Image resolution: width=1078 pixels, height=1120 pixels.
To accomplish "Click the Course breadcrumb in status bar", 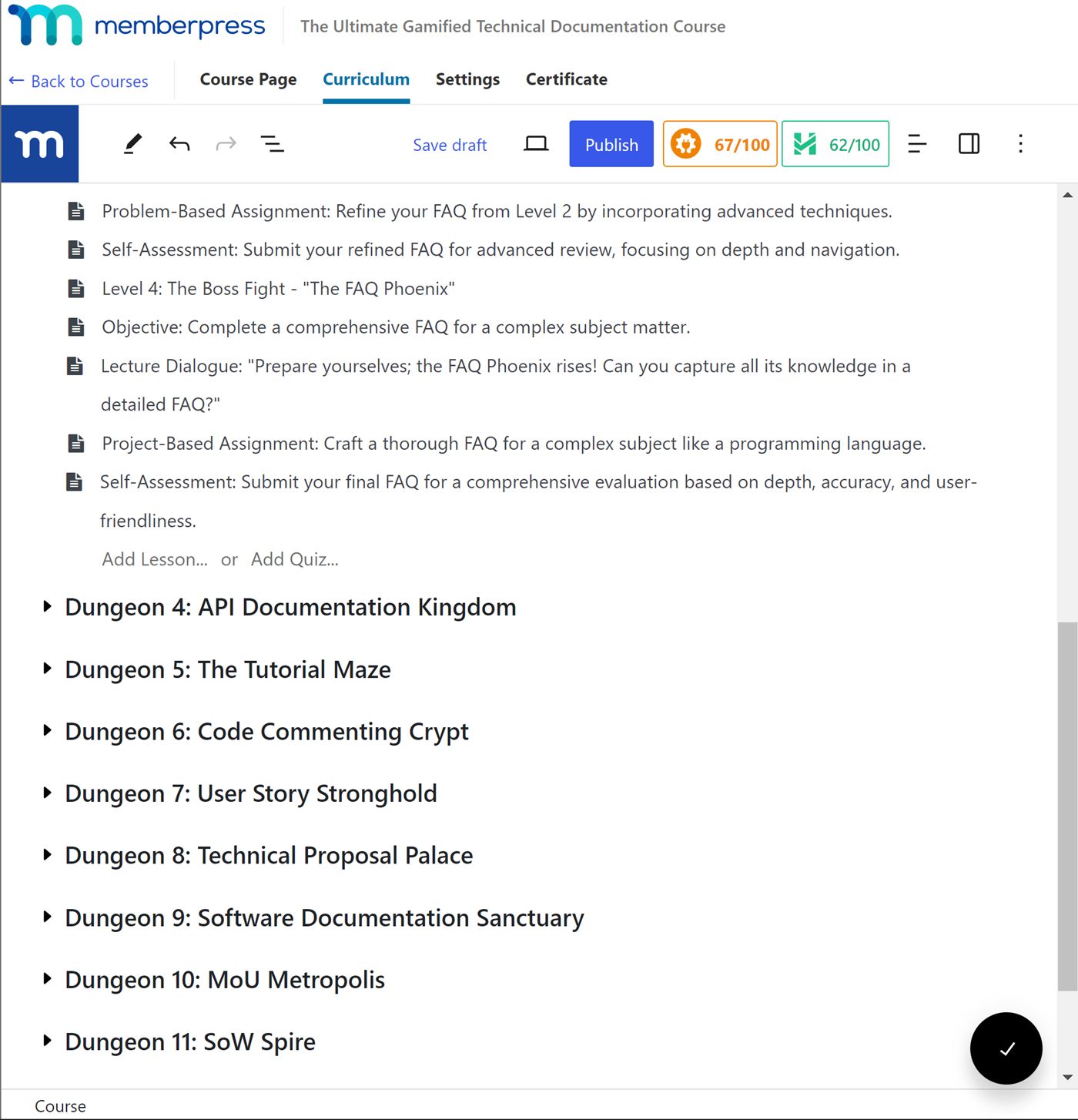I will point(60,1106).
